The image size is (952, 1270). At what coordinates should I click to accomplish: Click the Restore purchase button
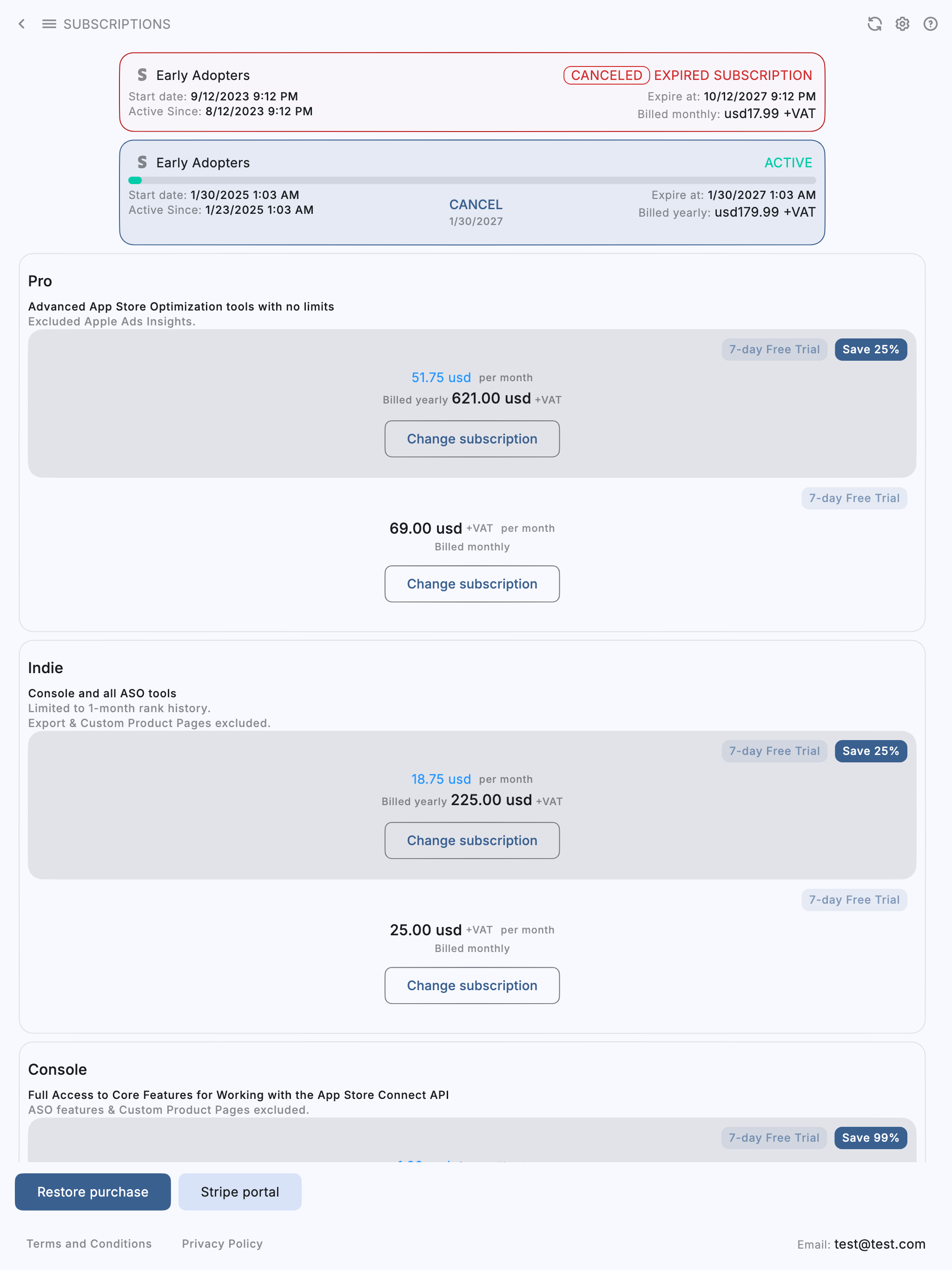pyautogui.click(x=93, y=1192)
